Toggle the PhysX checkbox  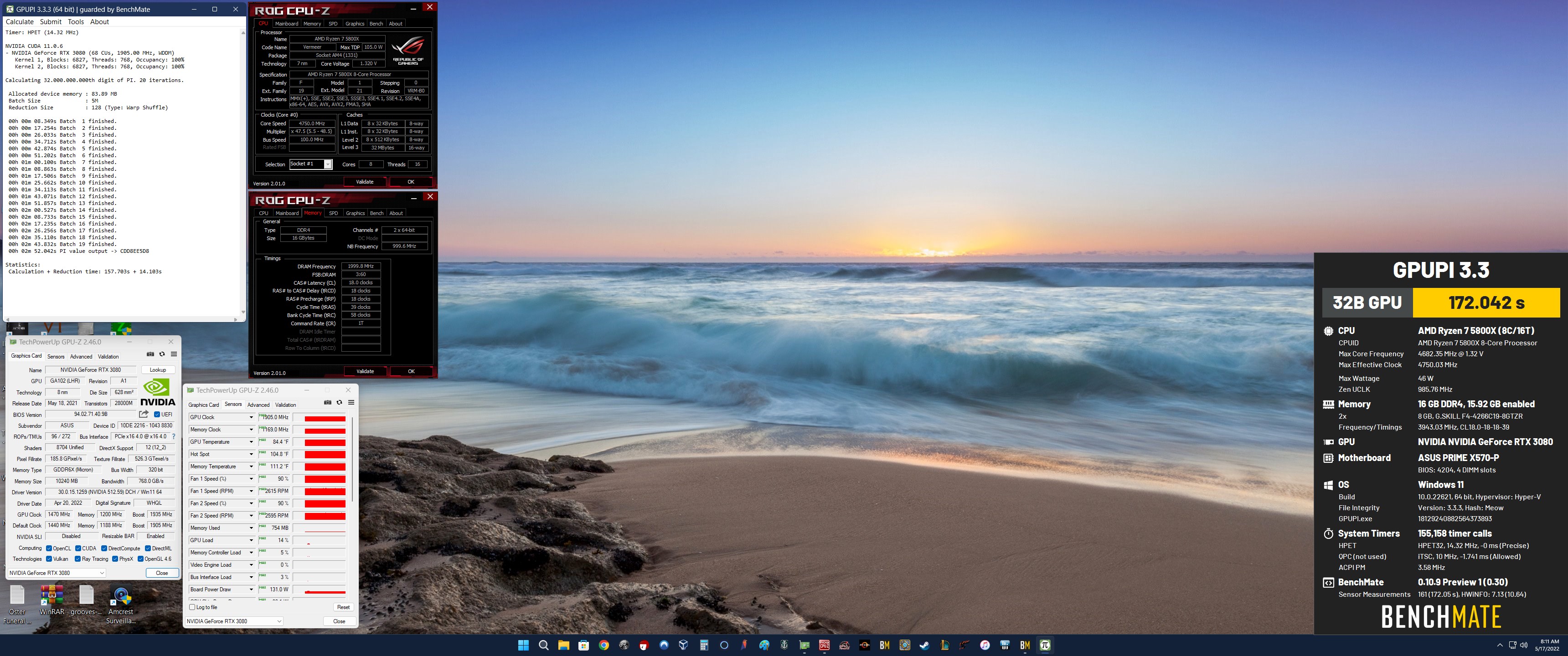[x=115, y=559]
